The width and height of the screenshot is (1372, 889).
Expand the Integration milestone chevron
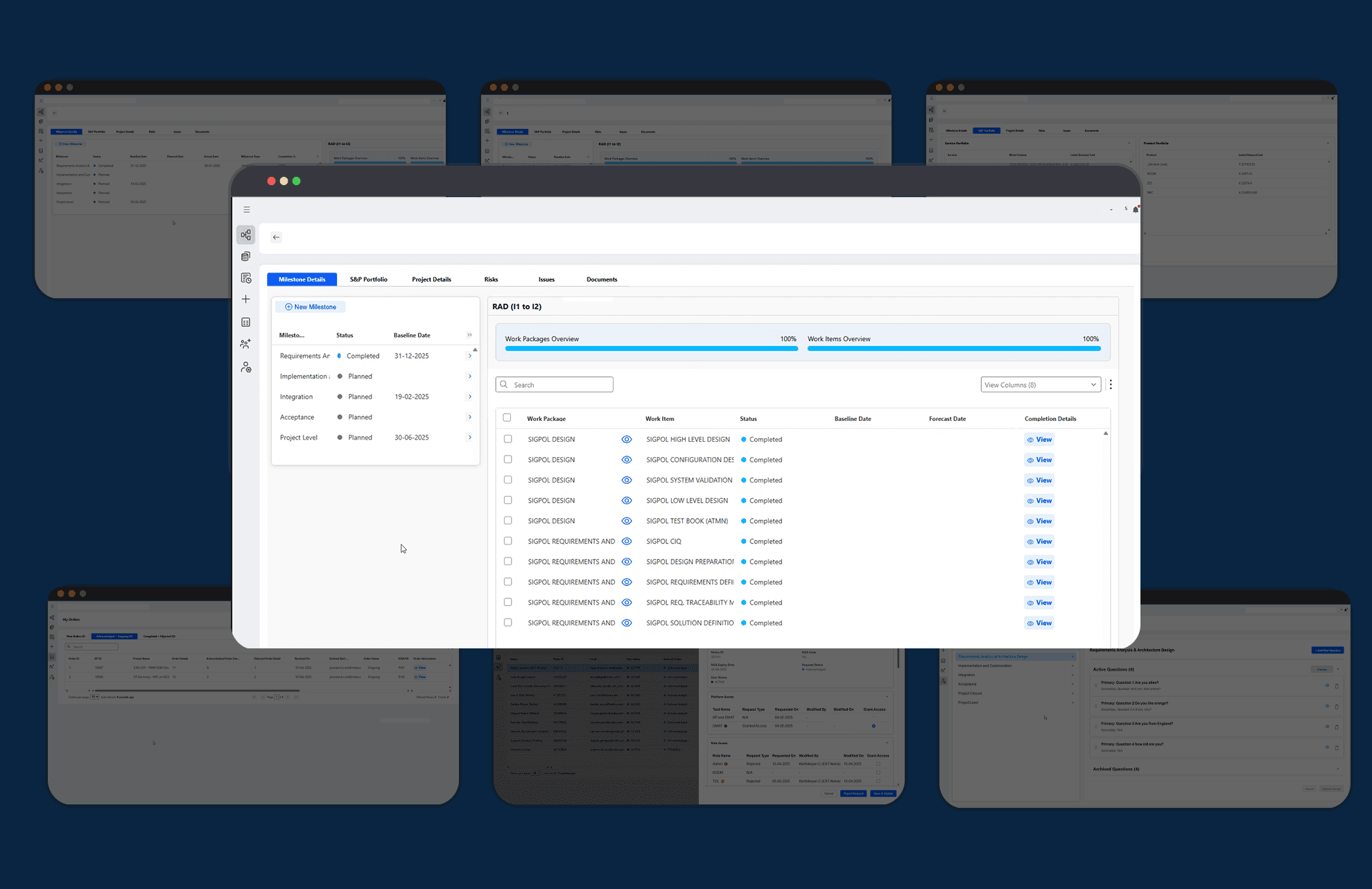(469, 397)
